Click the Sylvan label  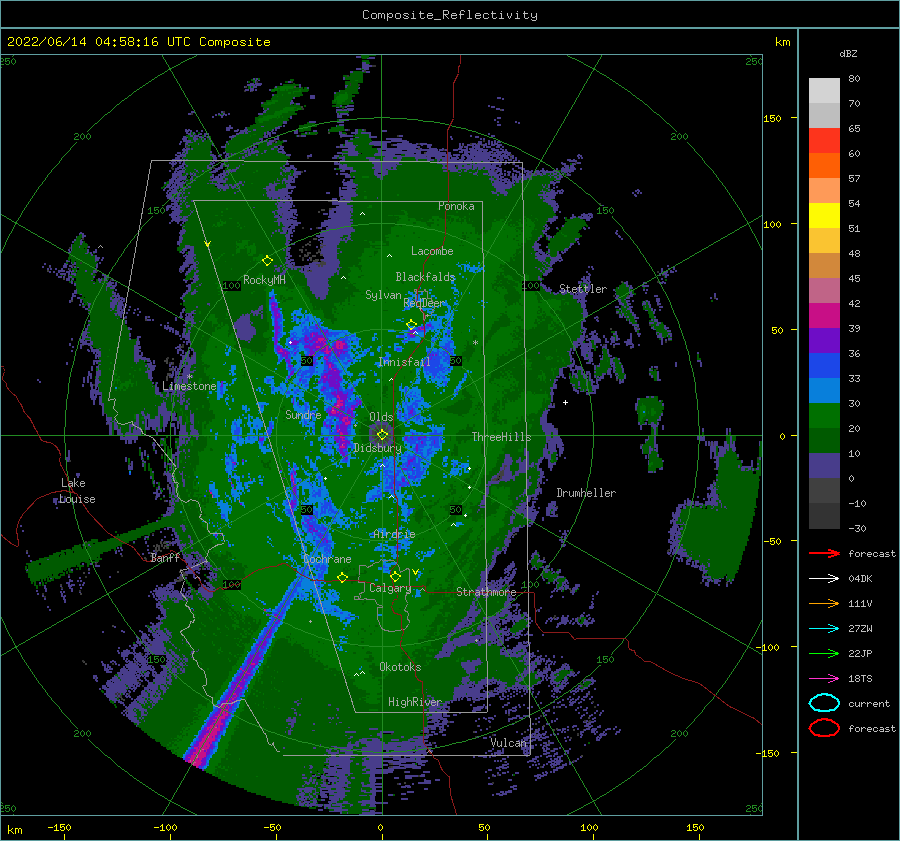[x=383, y=296]
